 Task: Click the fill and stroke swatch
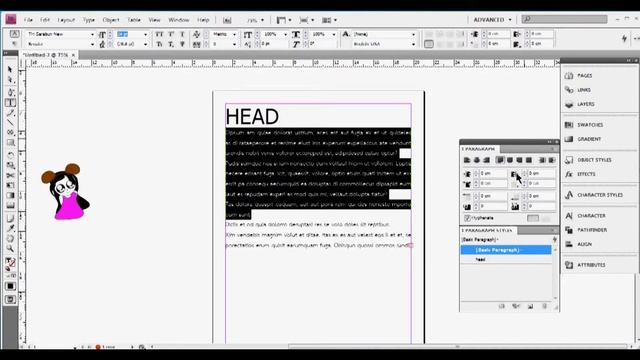[10, 263]
